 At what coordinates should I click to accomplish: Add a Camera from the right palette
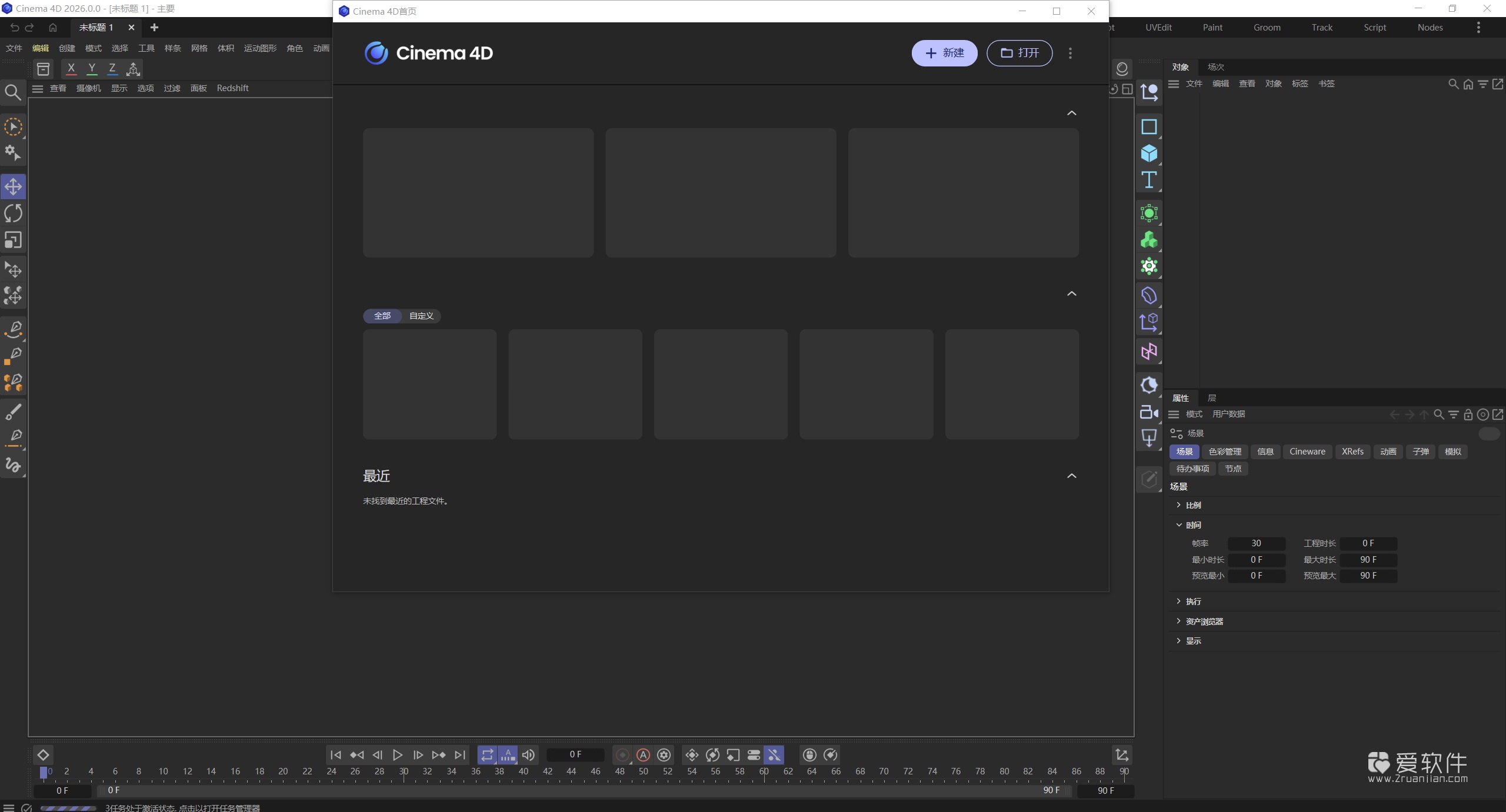(x=1148, y=412)
